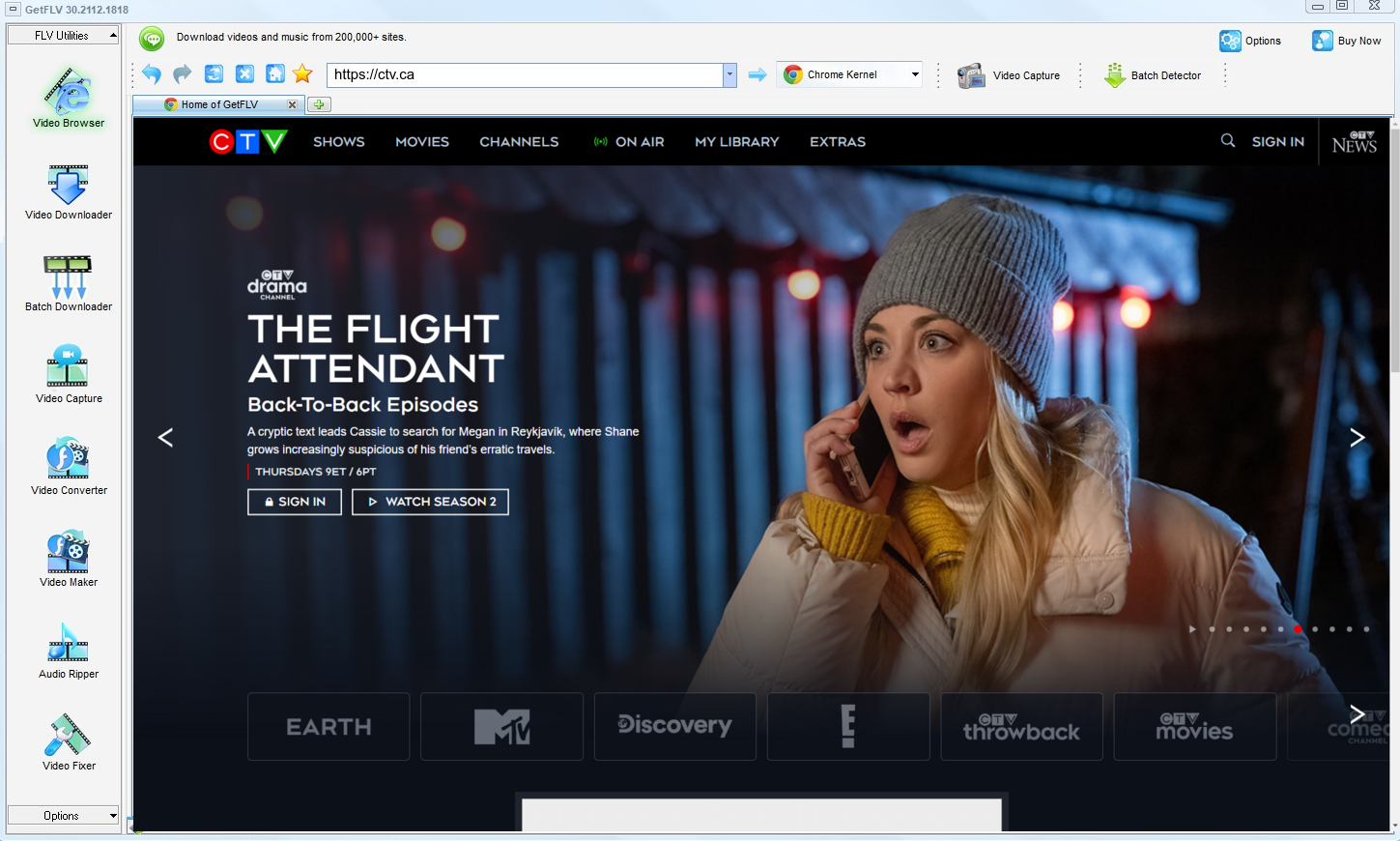Image resolution: width=1400 pixels, height=841 pixels.
Task: Open Video Capture in the sidebar
Action: click(69, 374)
